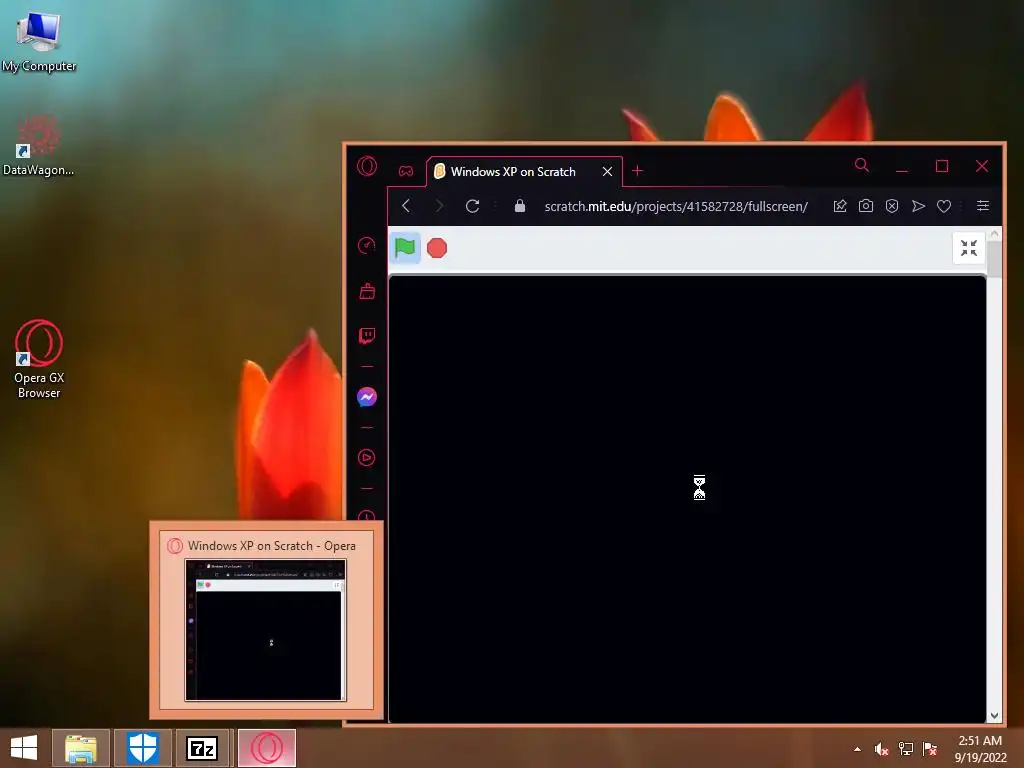Open the tab search magnifier icon

click(x=862, y=165)
